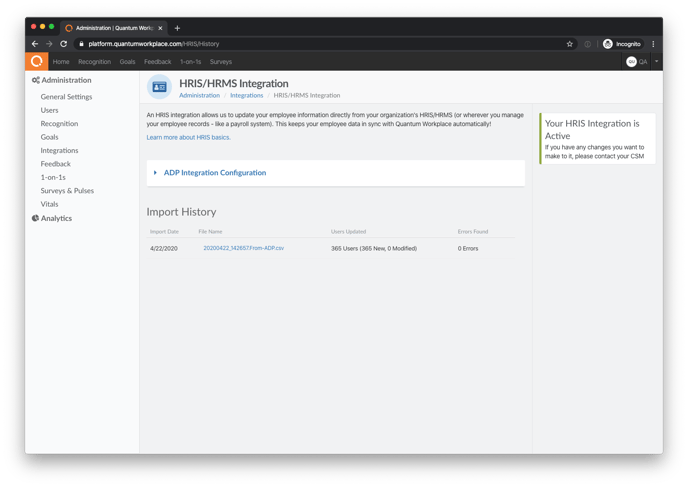The width and height of the screenshot is (688, 487).
Task: Open a new browser tab
Action: (x=177, y=28)
